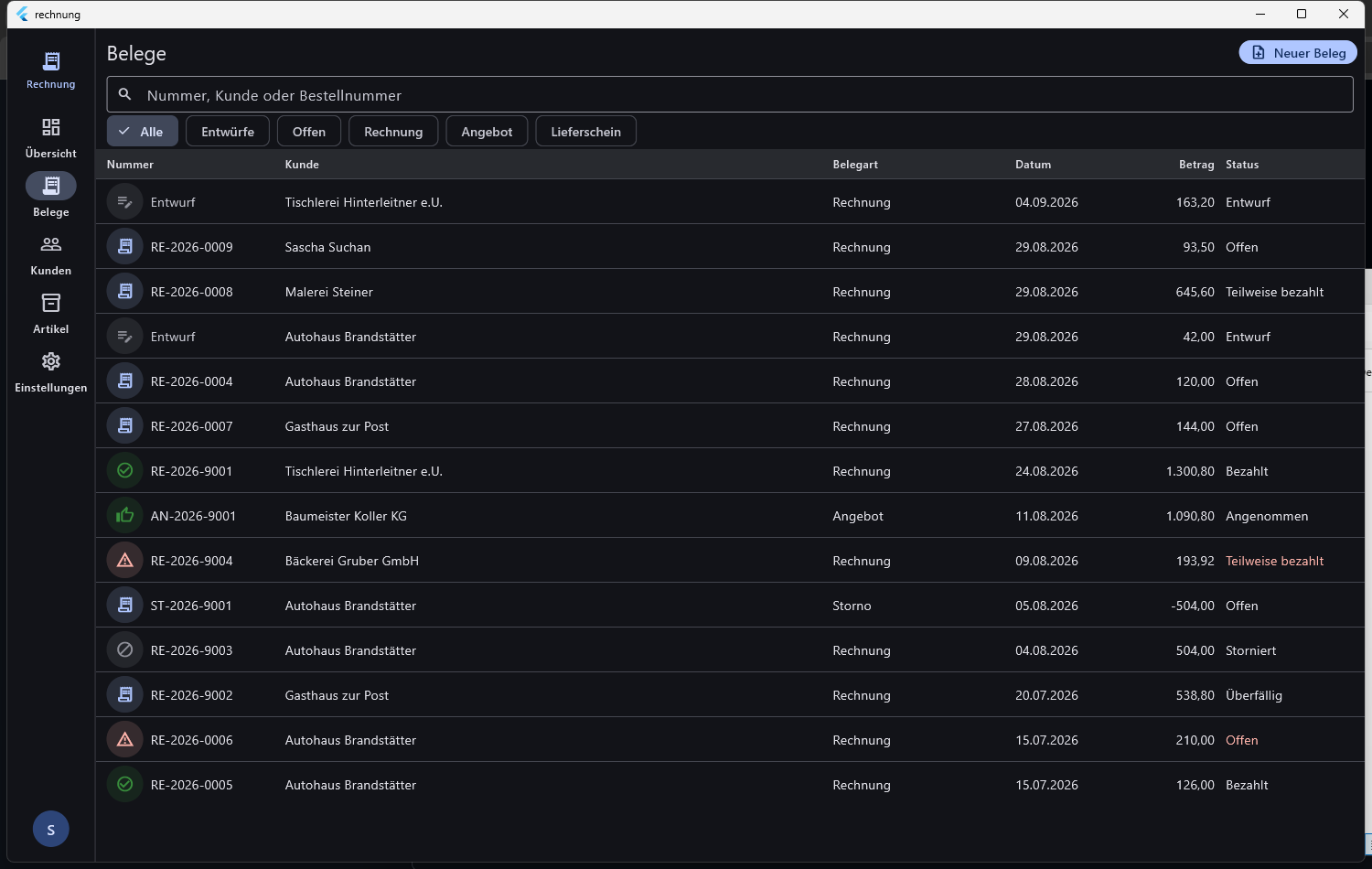Click the thumbs-up icon for AN-2026-9001
Screen dimensions: 1372x869
coord(125,516)
